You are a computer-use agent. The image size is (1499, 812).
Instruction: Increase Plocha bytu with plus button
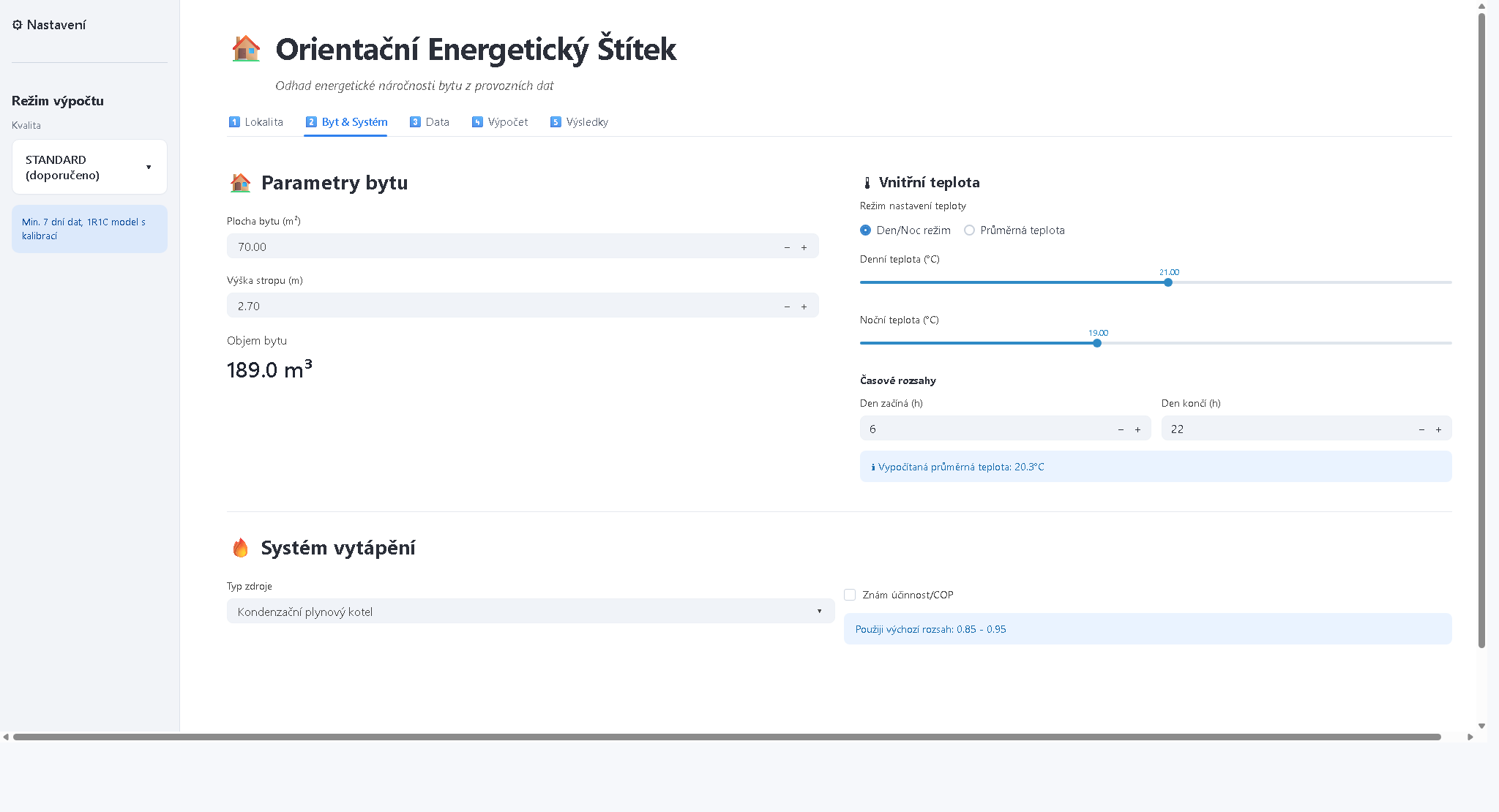(804, 247)
